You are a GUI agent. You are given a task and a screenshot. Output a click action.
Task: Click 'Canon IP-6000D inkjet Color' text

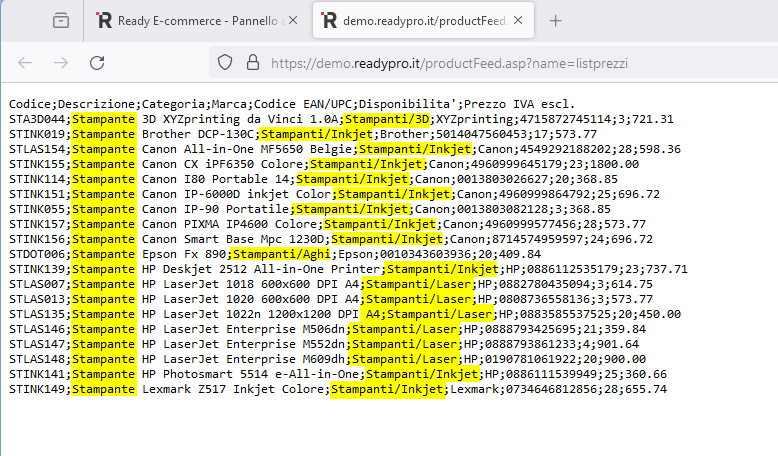(x=236, y=194)
